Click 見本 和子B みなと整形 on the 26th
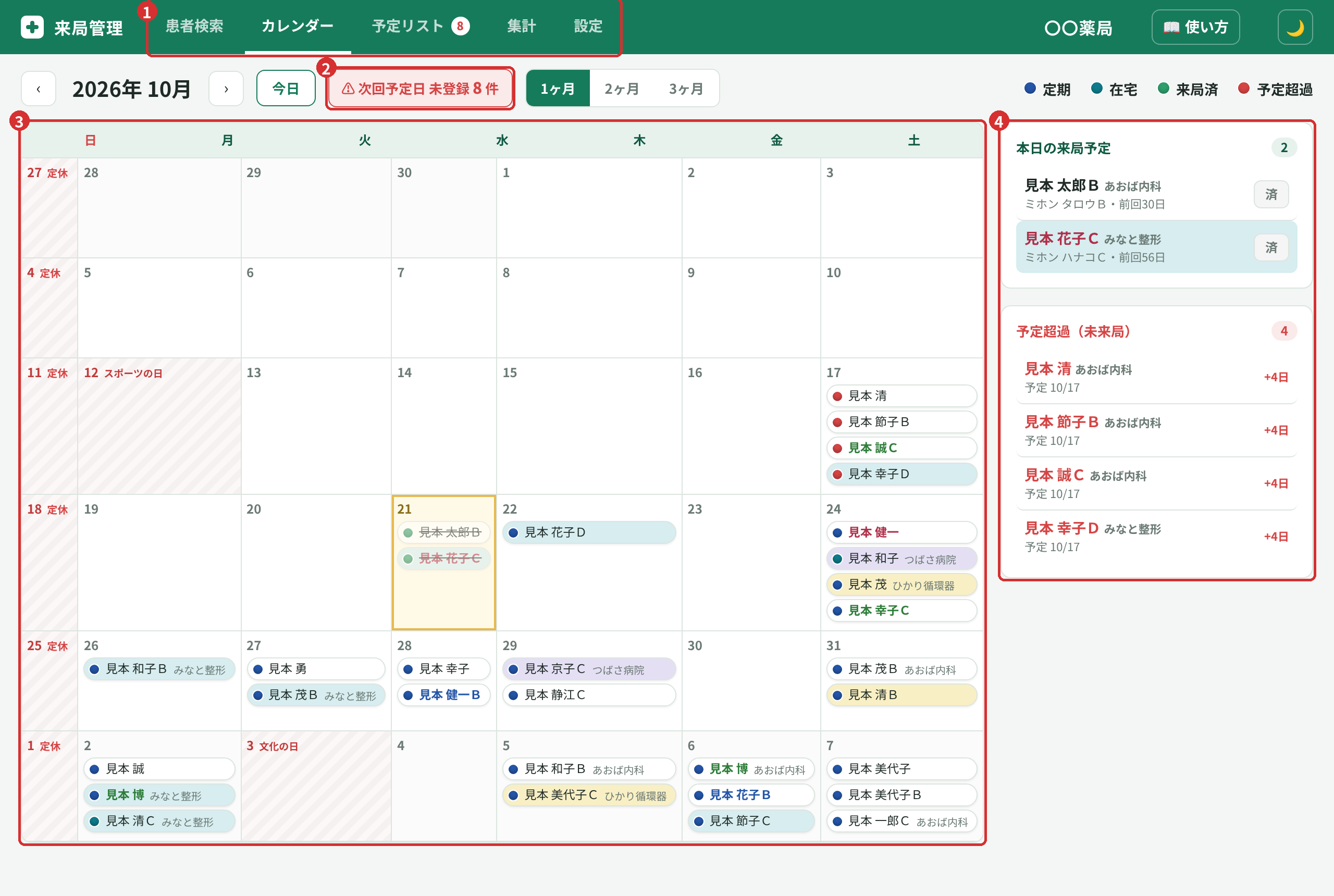This screenshot has height=896, width=1334. [159, 669]
